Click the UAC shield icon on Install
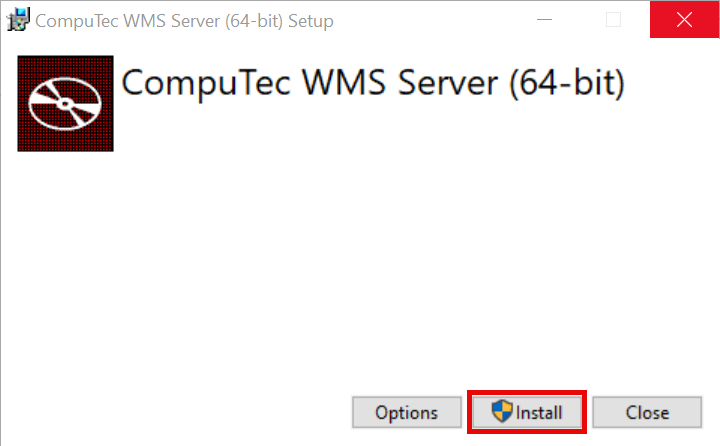 coord(501,412)
